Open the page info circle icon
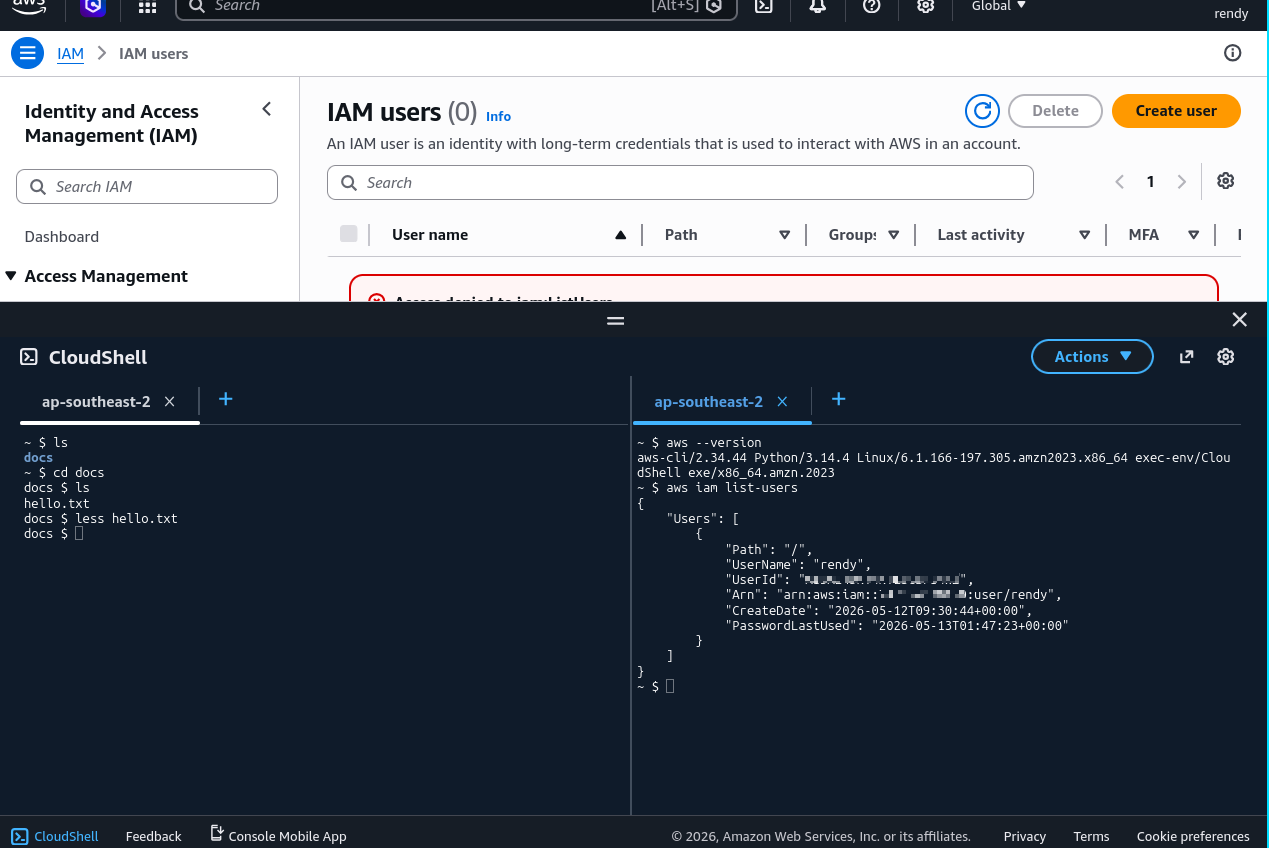Viewport: 1269px width, 848px height. (x=1233, y=53)
